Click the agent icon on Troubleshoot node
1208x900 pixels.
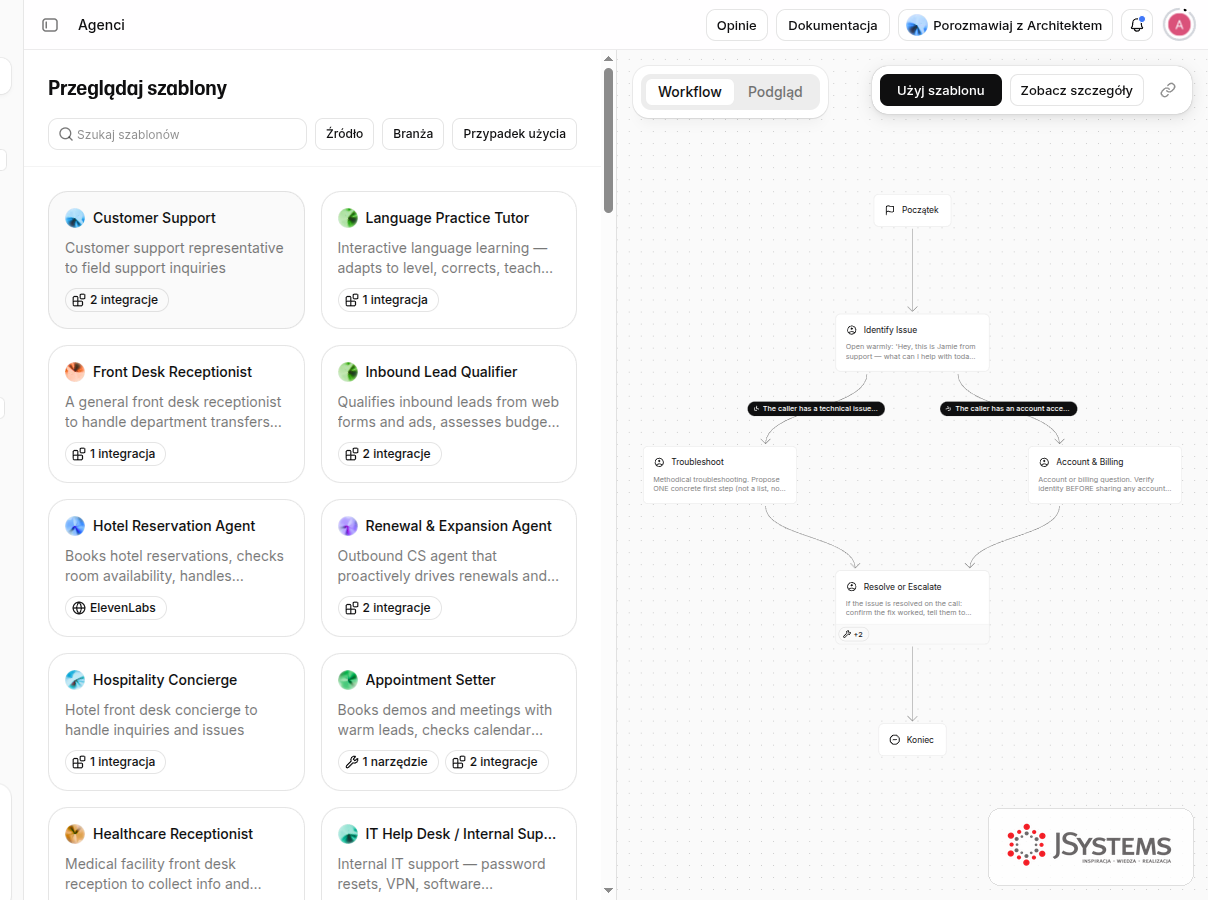click(659, 462)
